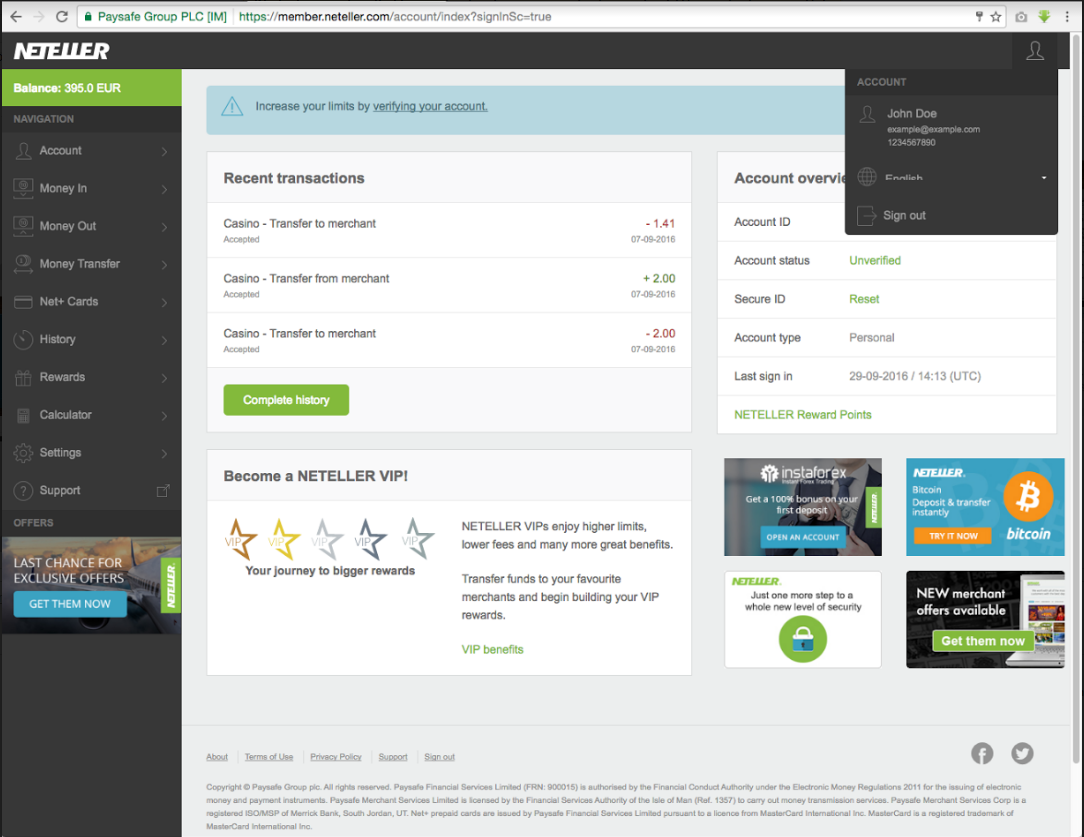This screenshot has width=1084, height=837.
Task: Click the Money Transfer icon in sidebar
Action: click(x=24, y=264)
